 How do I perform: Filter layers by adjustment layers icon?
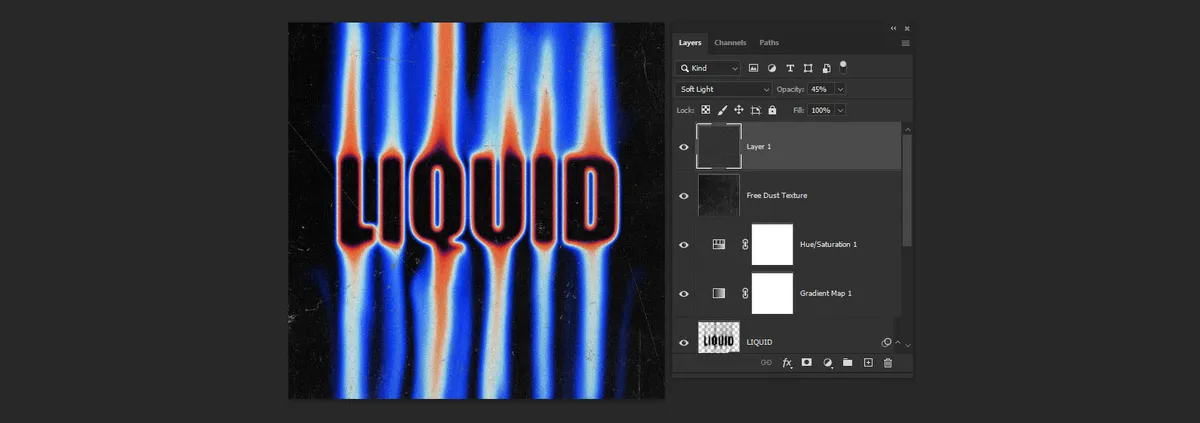pyautogui.click(x=772, y=68)
